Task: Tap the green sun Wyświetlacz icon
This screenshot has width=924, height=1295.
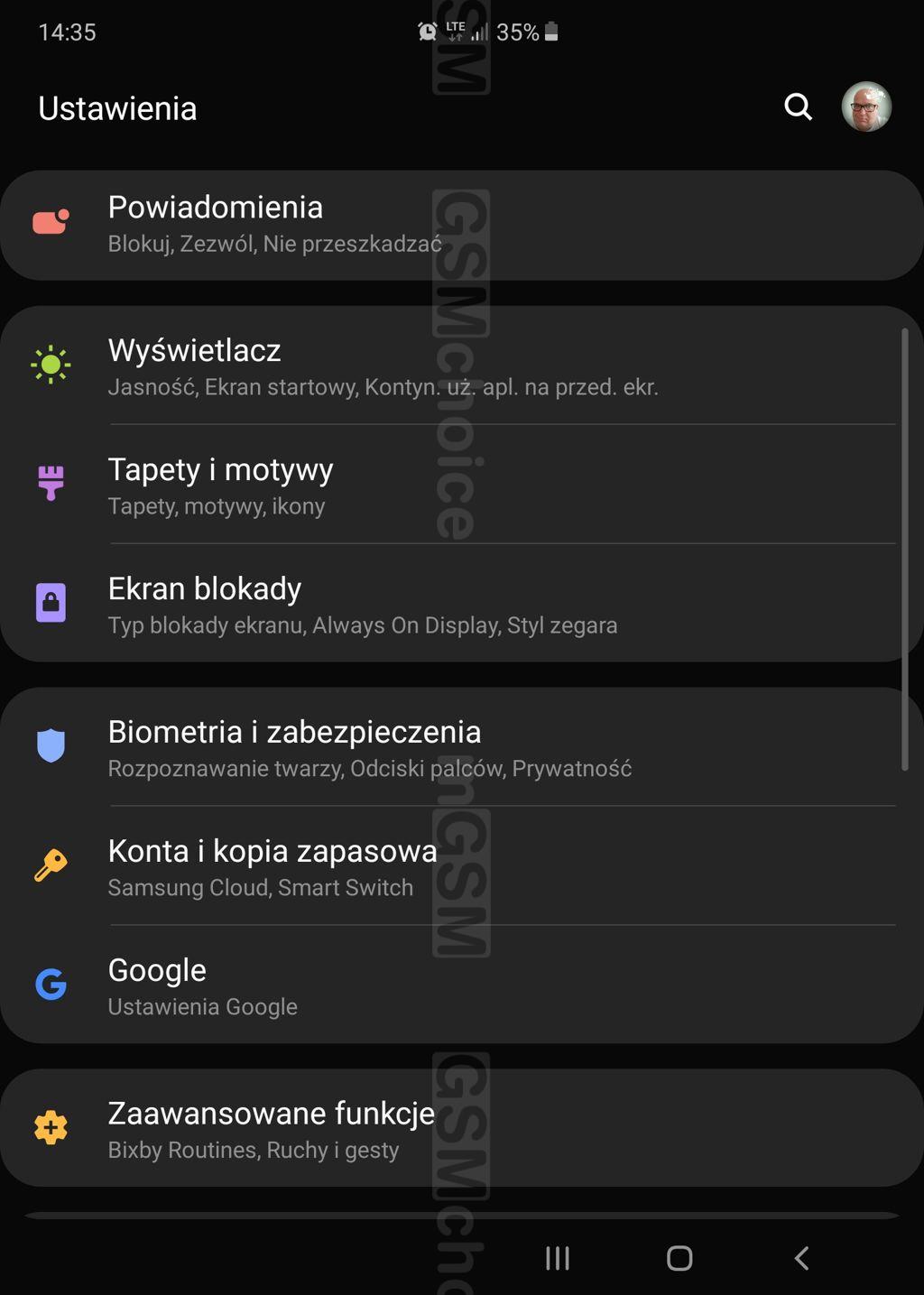Action: pyautogui.click(x=51, y=365)
